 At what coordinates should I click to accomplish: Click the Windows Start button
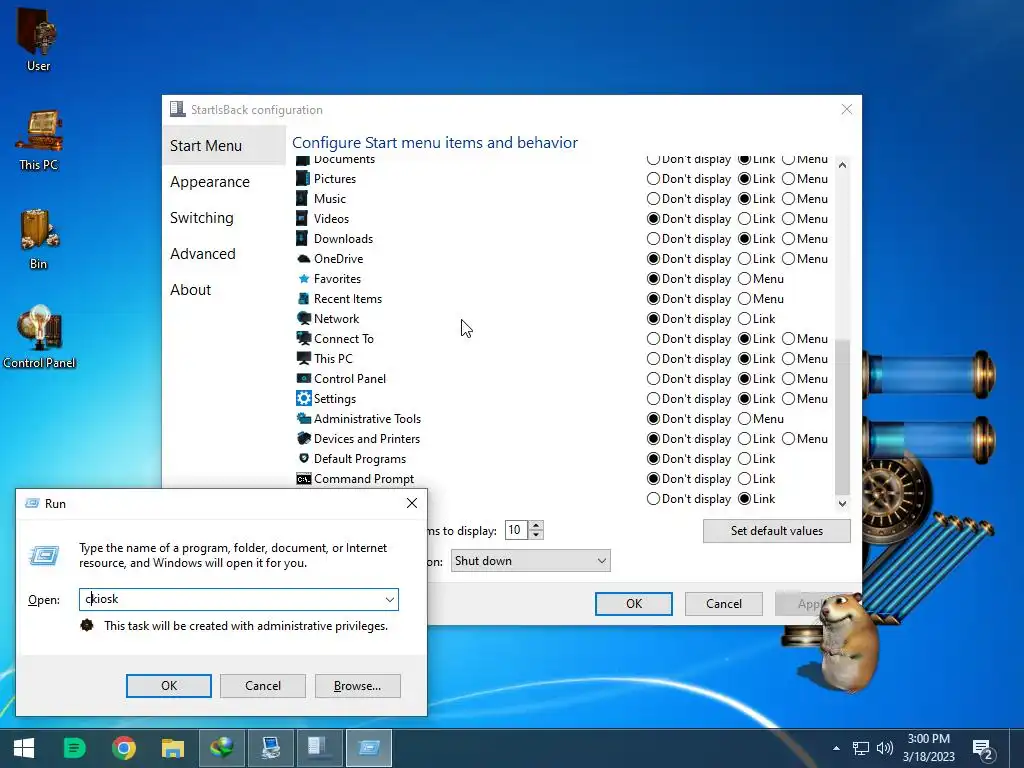click(x=24, y=748)
